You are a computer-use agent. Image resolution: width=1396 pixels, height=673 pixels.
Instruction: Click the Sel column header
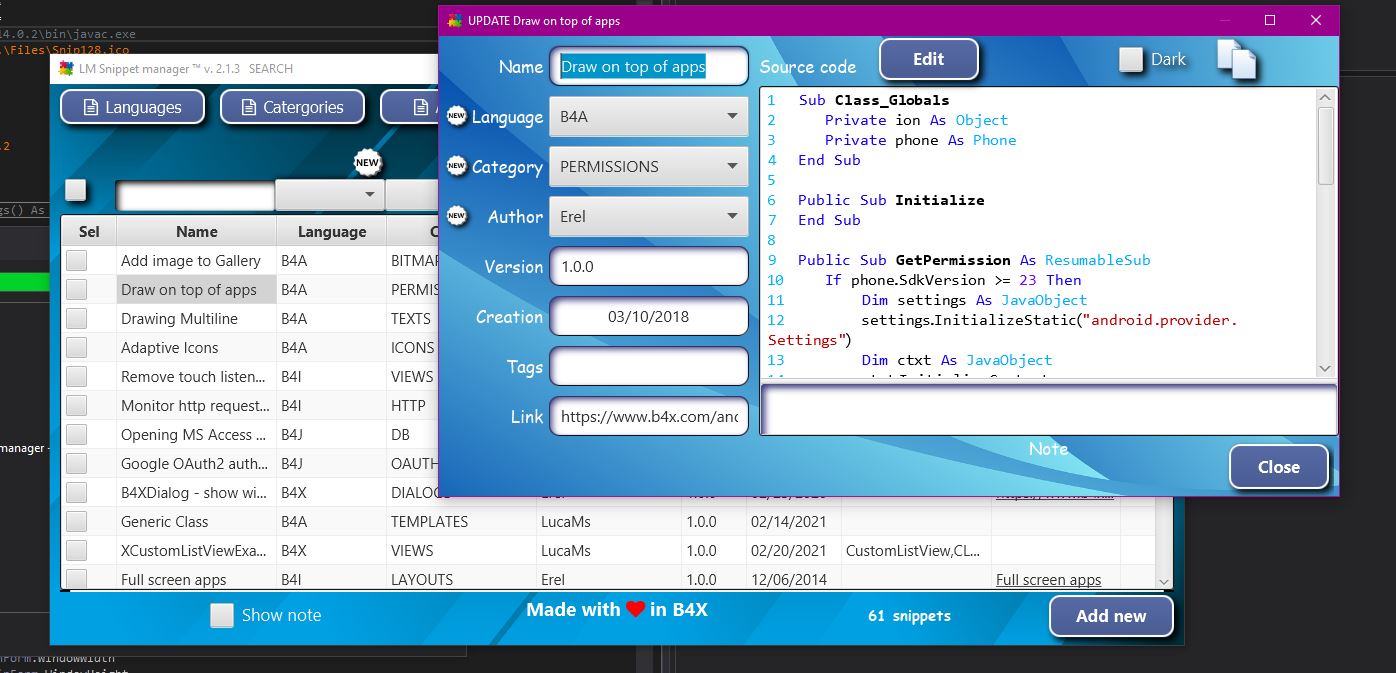(89, 231)
